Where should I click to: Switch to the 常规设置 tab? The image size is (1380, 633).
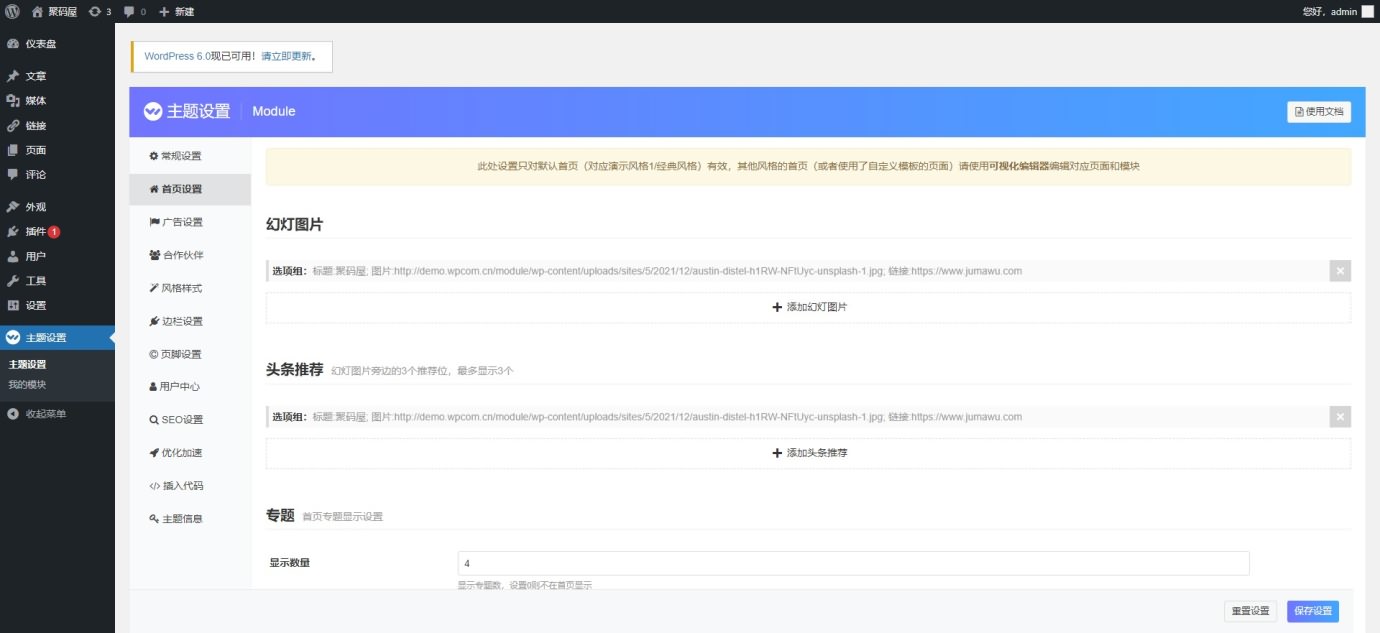180,156
